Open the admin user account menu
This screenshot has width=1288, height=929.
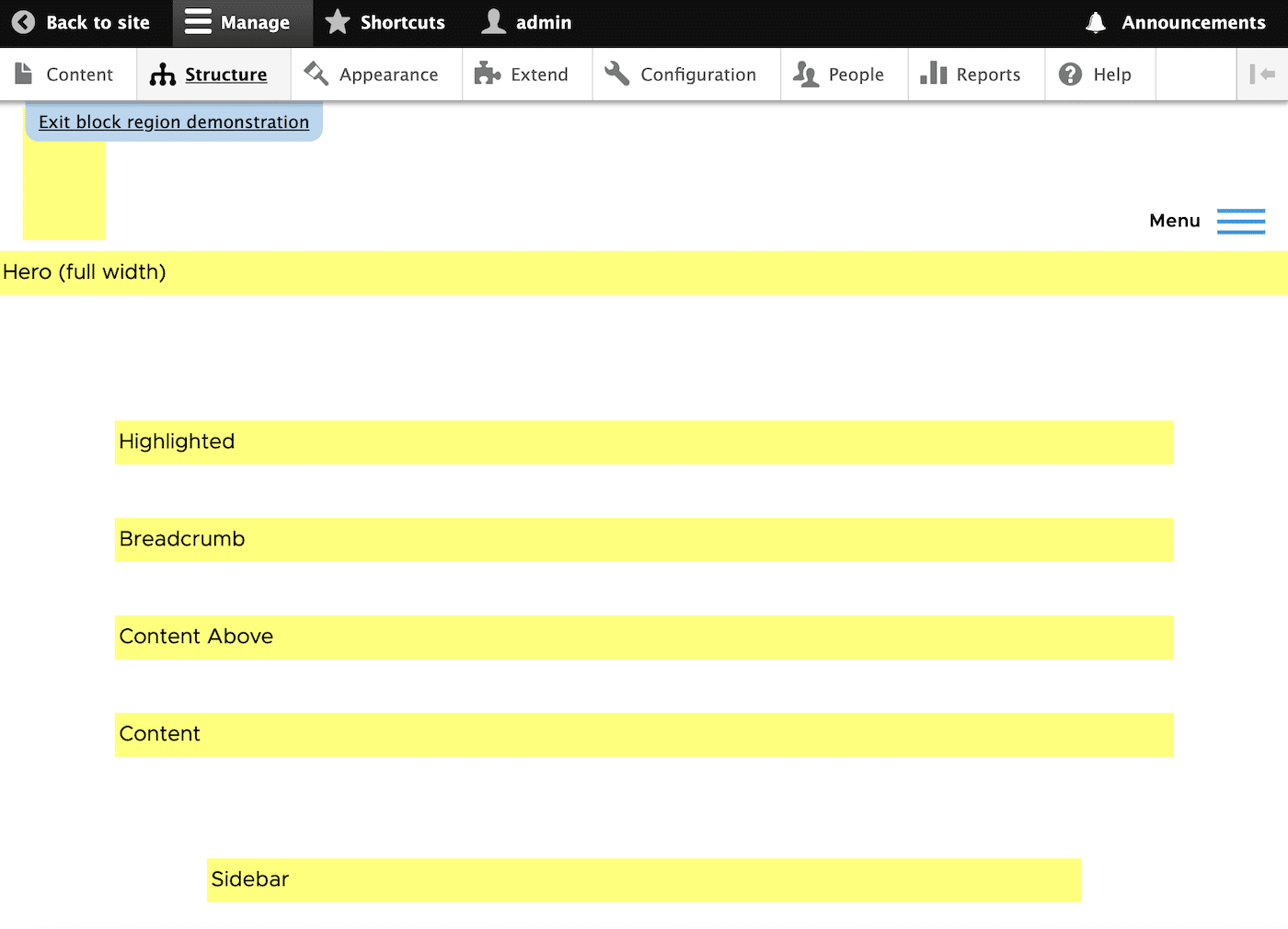coord(525,22)
